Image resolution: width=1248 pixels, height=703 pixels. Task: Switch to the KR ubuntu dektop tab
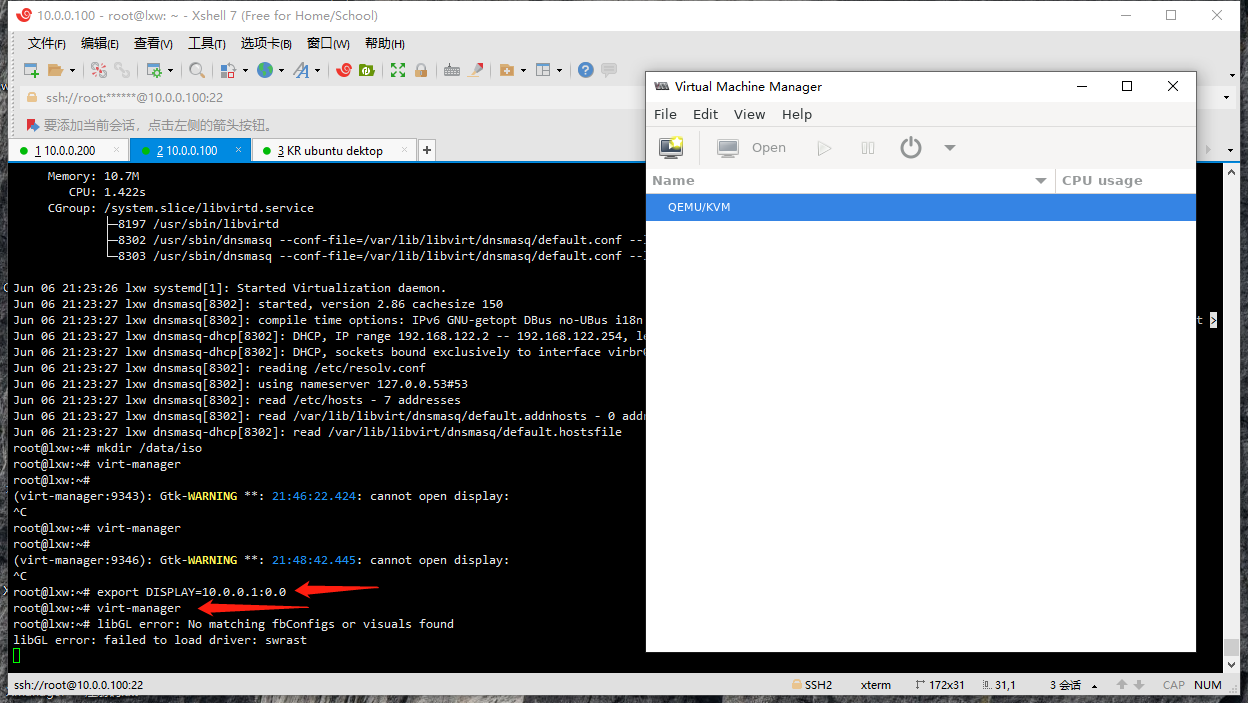(334, 150)
